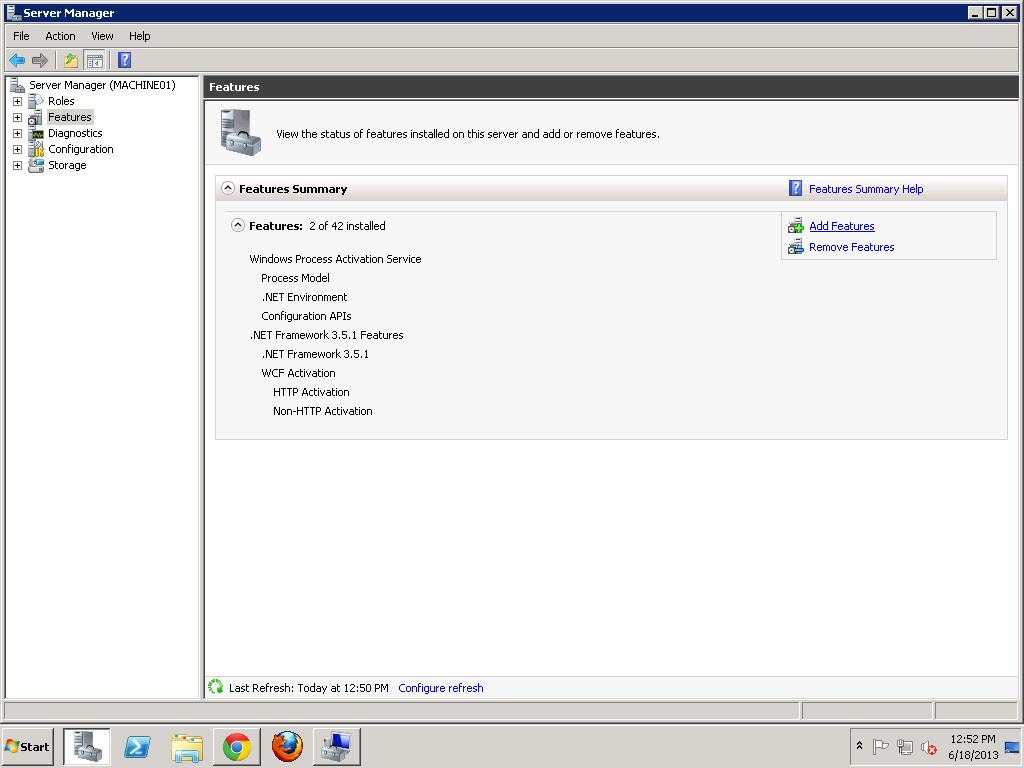Image resolution: width=1024 pixels, height=768 pixels.
Task: Open the Action menu
Action: 60,36
